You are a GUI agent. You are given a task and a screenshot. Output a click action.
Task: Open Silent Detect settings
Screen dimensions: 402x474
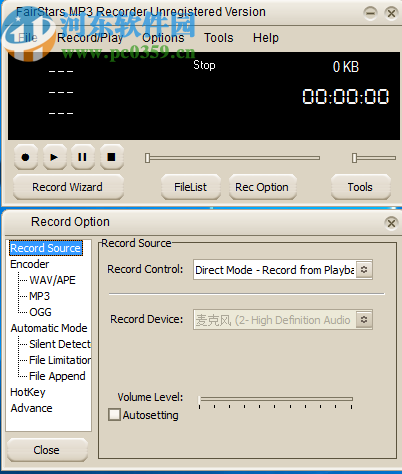(x=60, y=344)
